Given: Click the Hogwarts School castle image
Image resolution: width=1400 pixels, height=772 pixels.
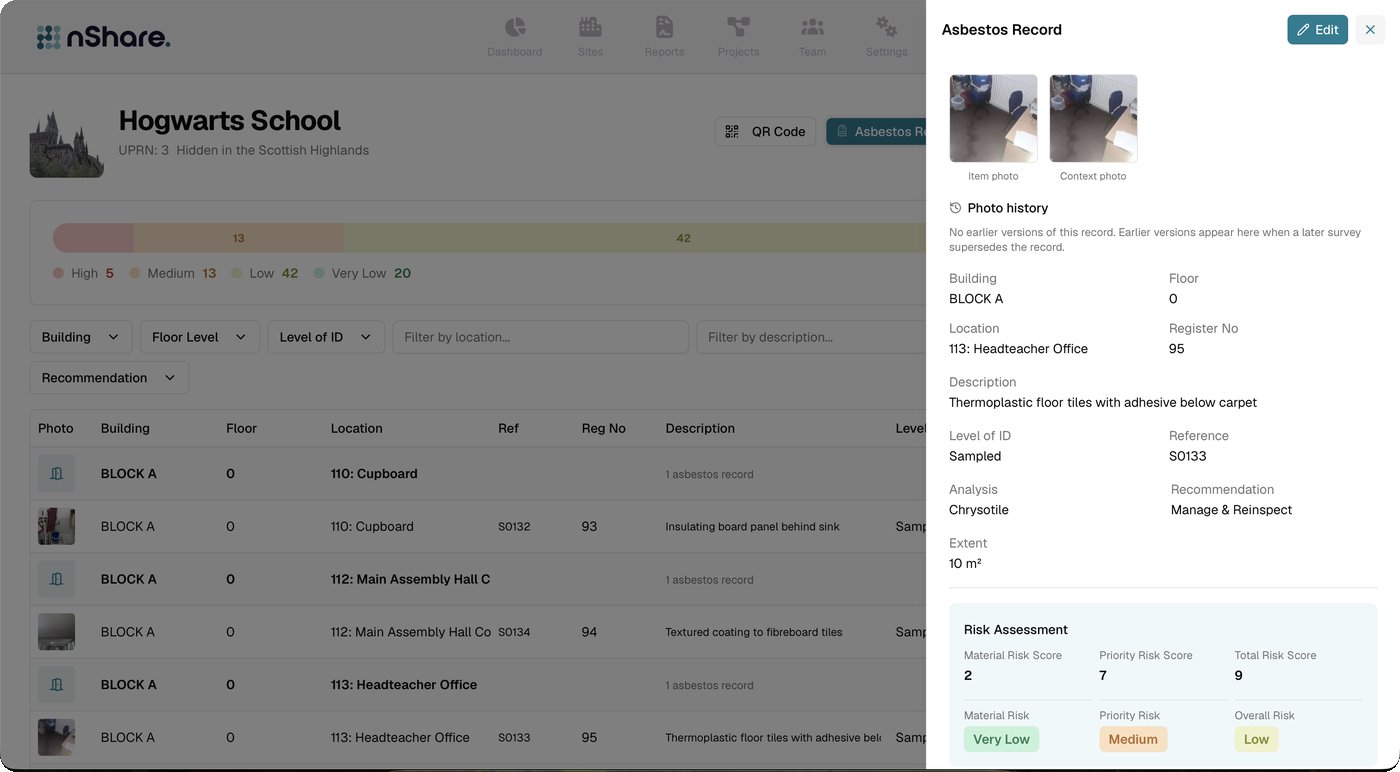Looking at the screenshot, I should pyautogui.click(x=67, y=143).
